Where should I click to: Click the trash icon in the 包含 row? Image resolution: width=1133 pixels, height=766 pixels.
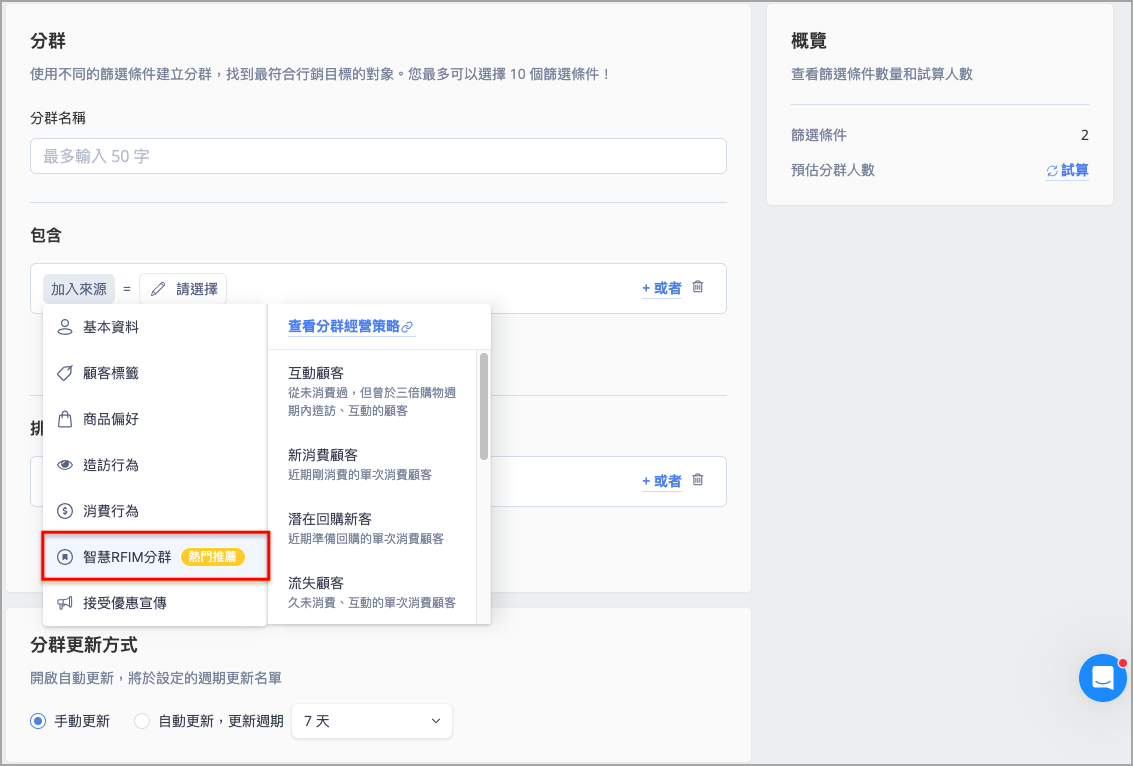pos(698,287)
